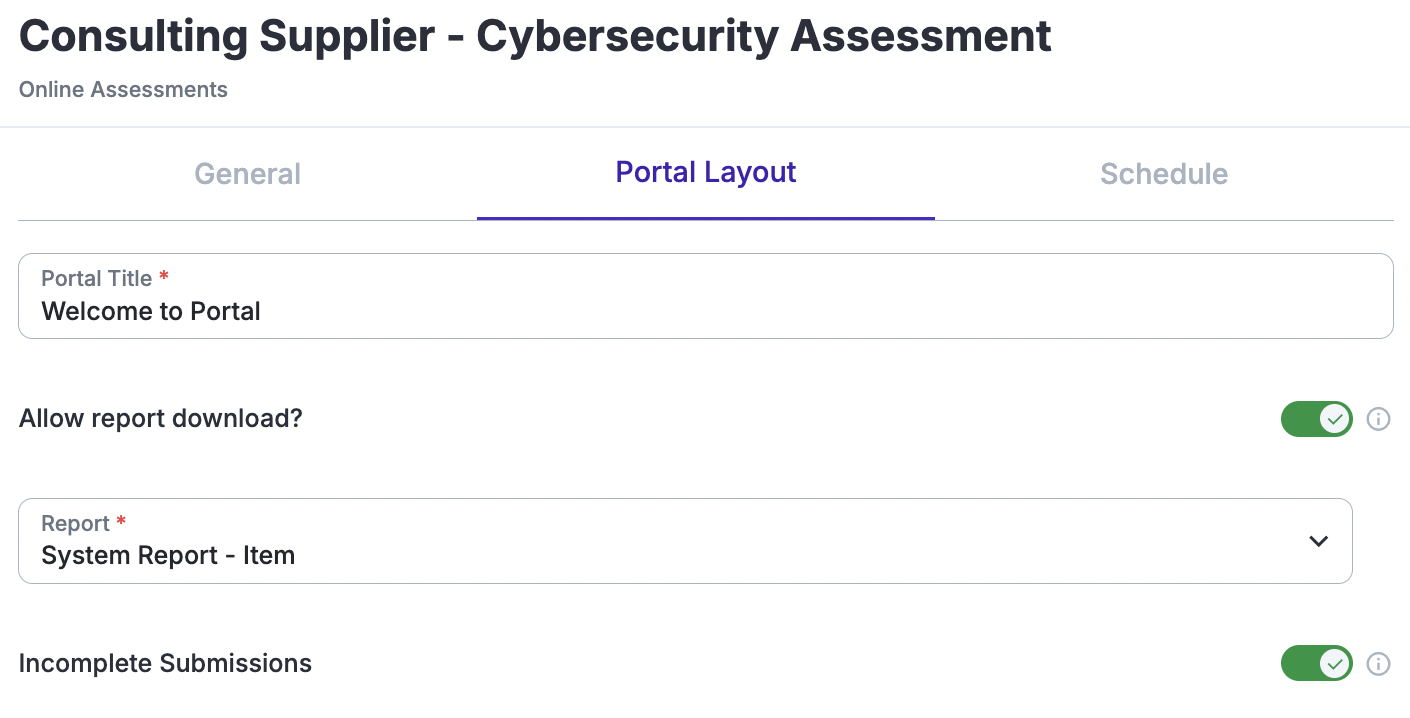Click the 'Allow report download?' label
Screen dimensions: 1410x718
tap(160, 419)
